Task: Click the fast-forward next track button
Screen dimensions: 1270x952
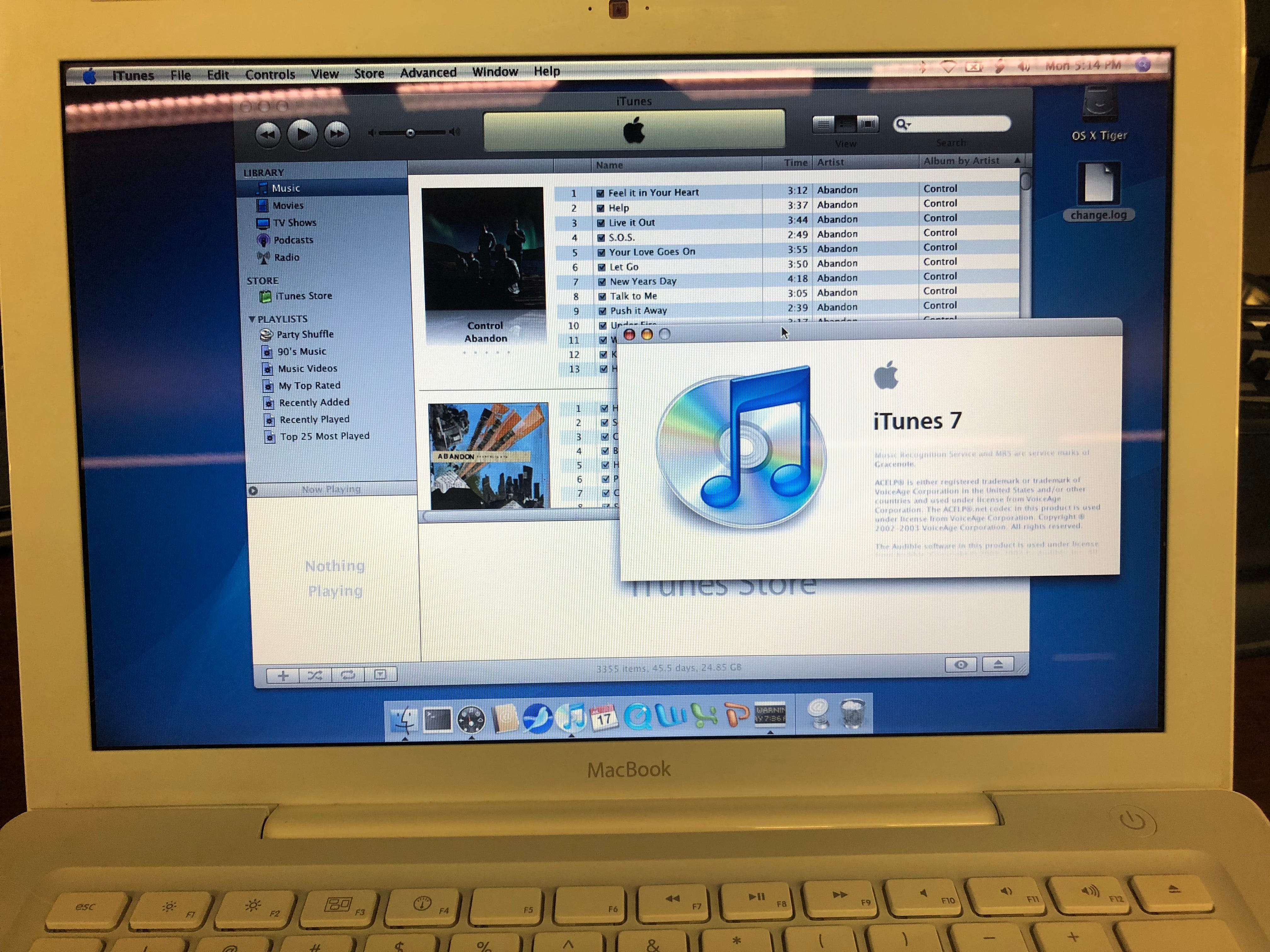Action: [x=336, y=134]
